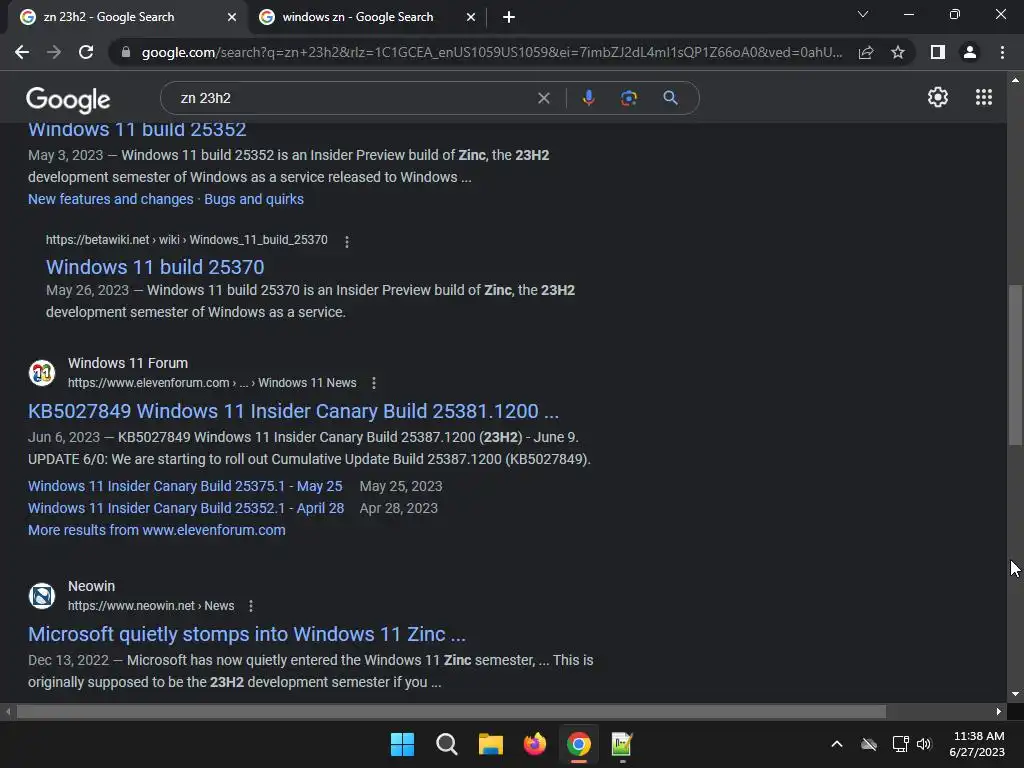The image size is (1024, 768).
Task: Open a new browser tab
Action: tap(509, 17)
